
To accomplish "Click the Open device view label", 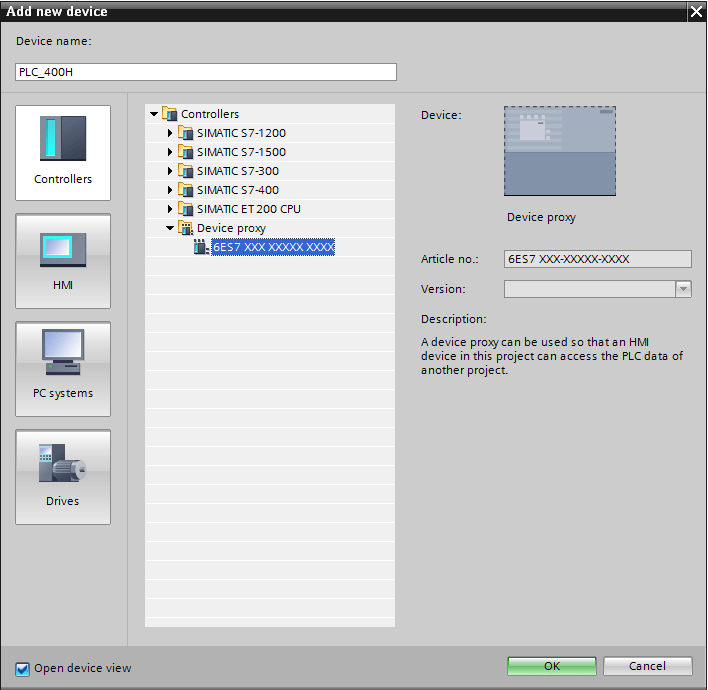I will click(x=83, y=668).
